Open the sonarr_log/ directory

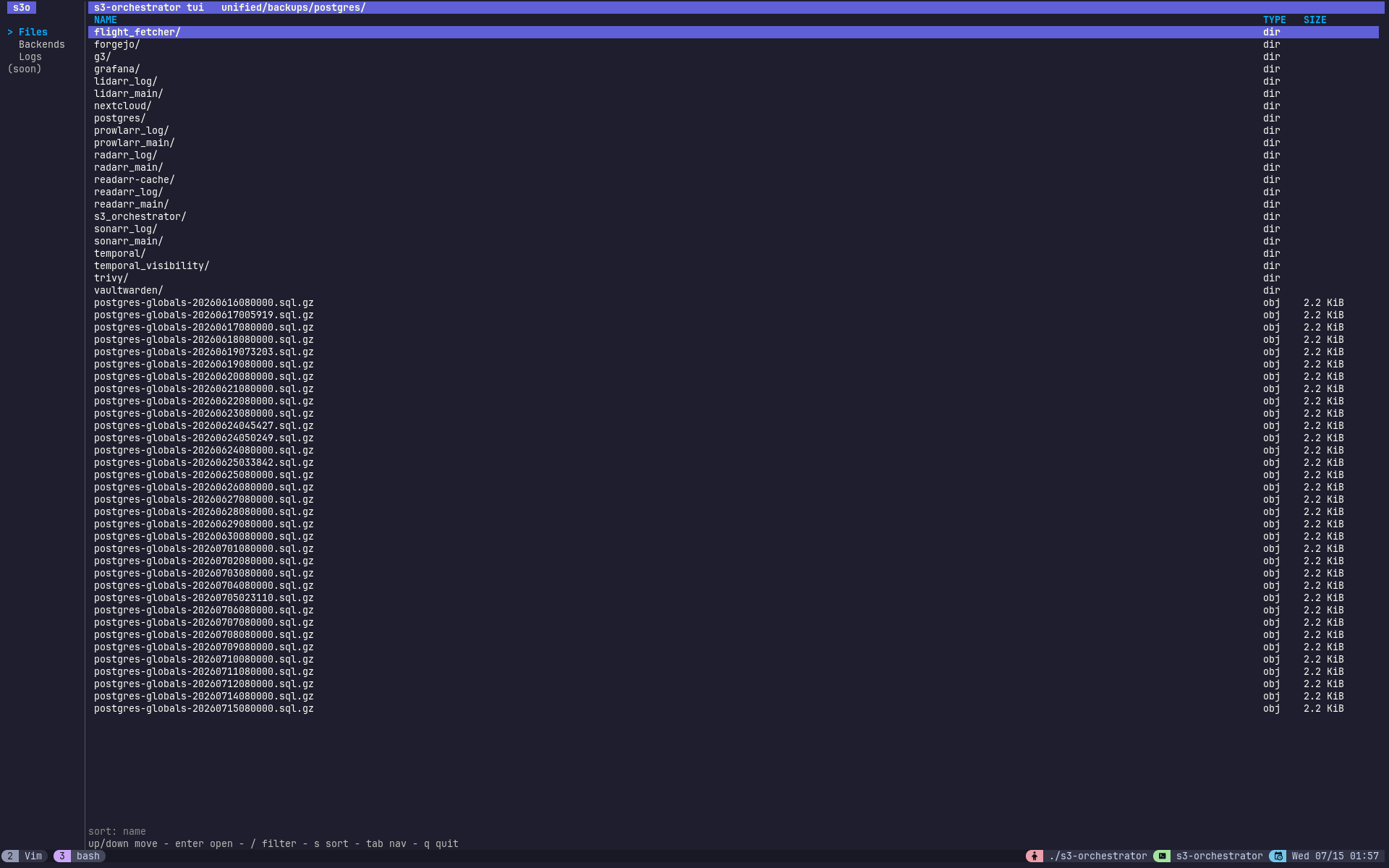coord(733,229)
